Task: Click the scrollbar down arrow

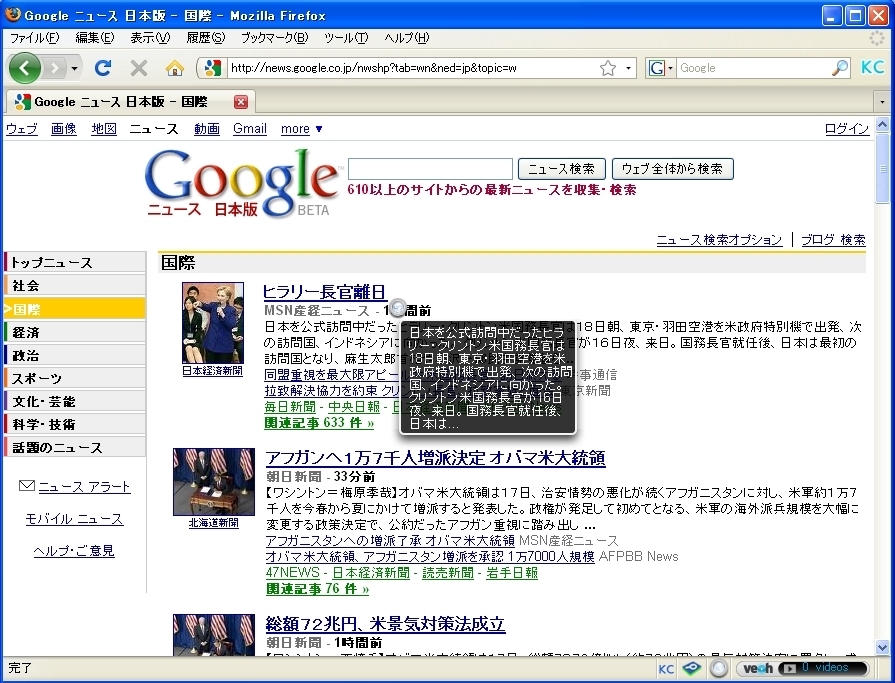Action: click(x=882, y=648)
